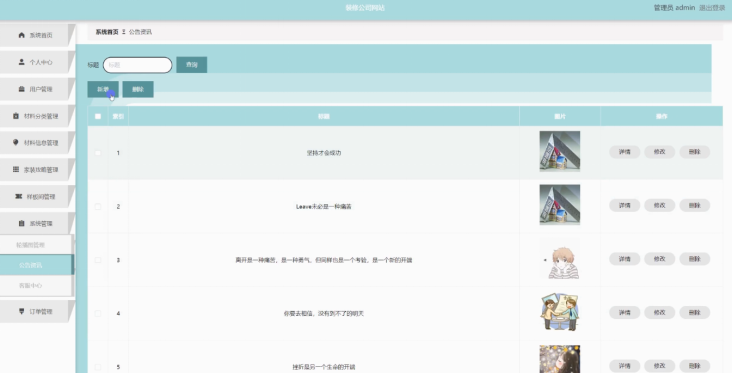The width and height of the screenshot is (733, 374).
Task: Click the 标题 column header in the table
Action: tap(323, 116)
